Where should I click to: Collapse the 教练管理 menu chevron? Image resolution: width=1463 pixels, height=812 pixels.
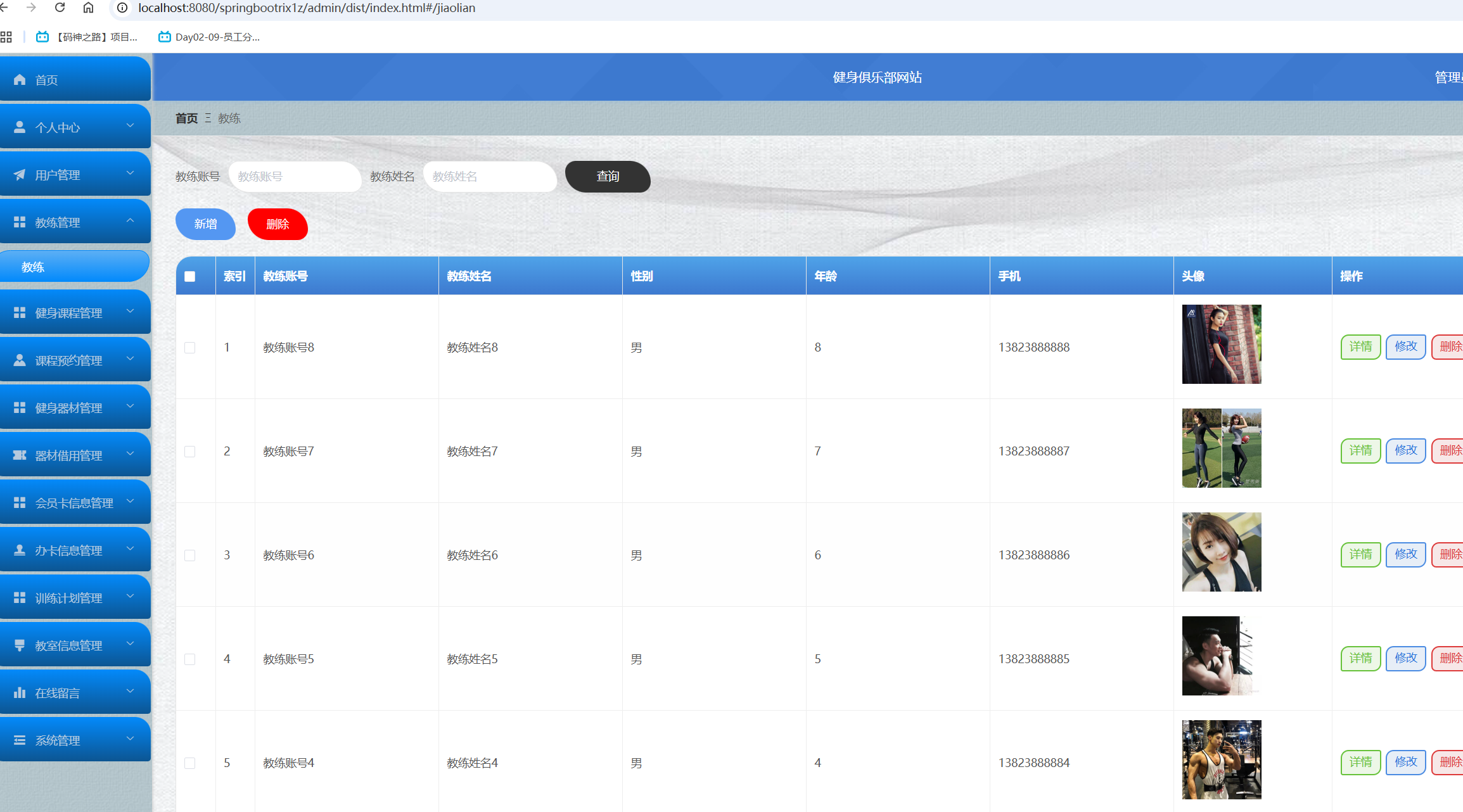tap(131, 220)
